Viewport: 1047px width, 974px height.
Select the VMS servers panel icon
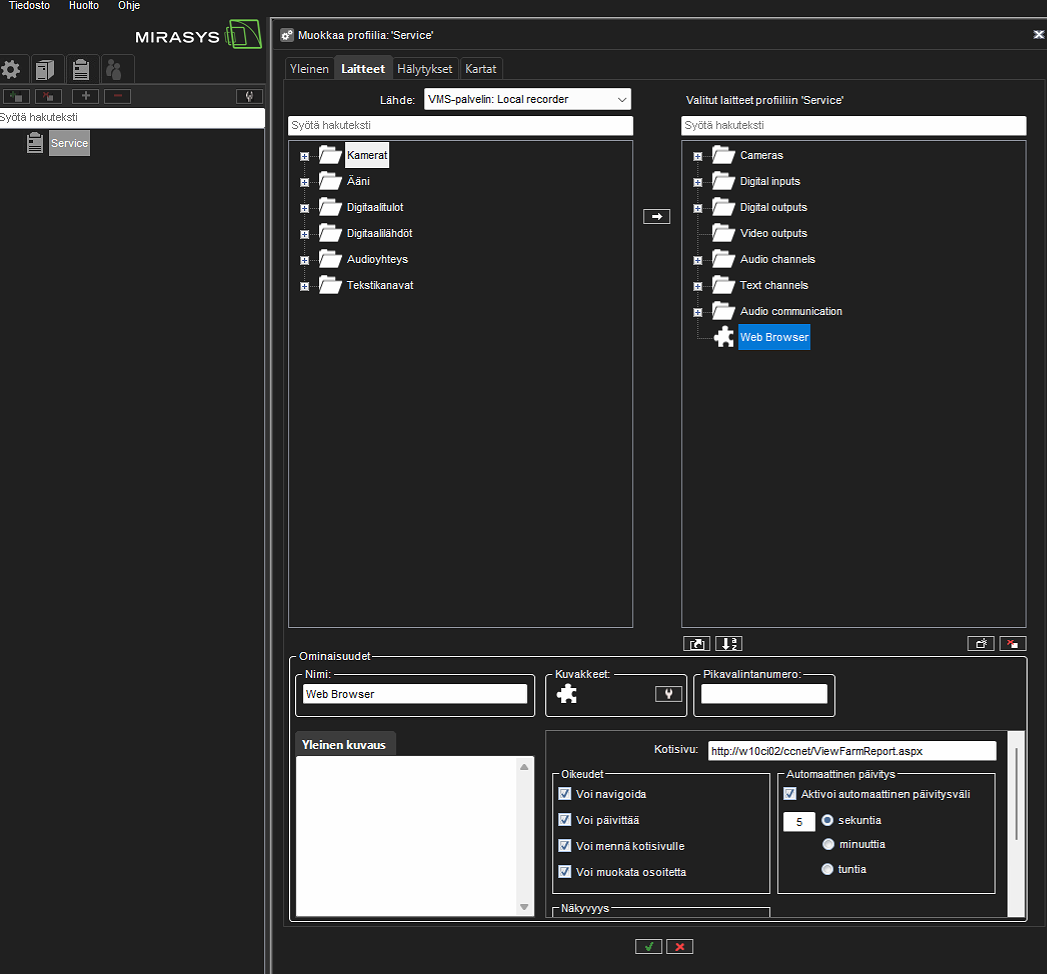(x=43, y=69)
